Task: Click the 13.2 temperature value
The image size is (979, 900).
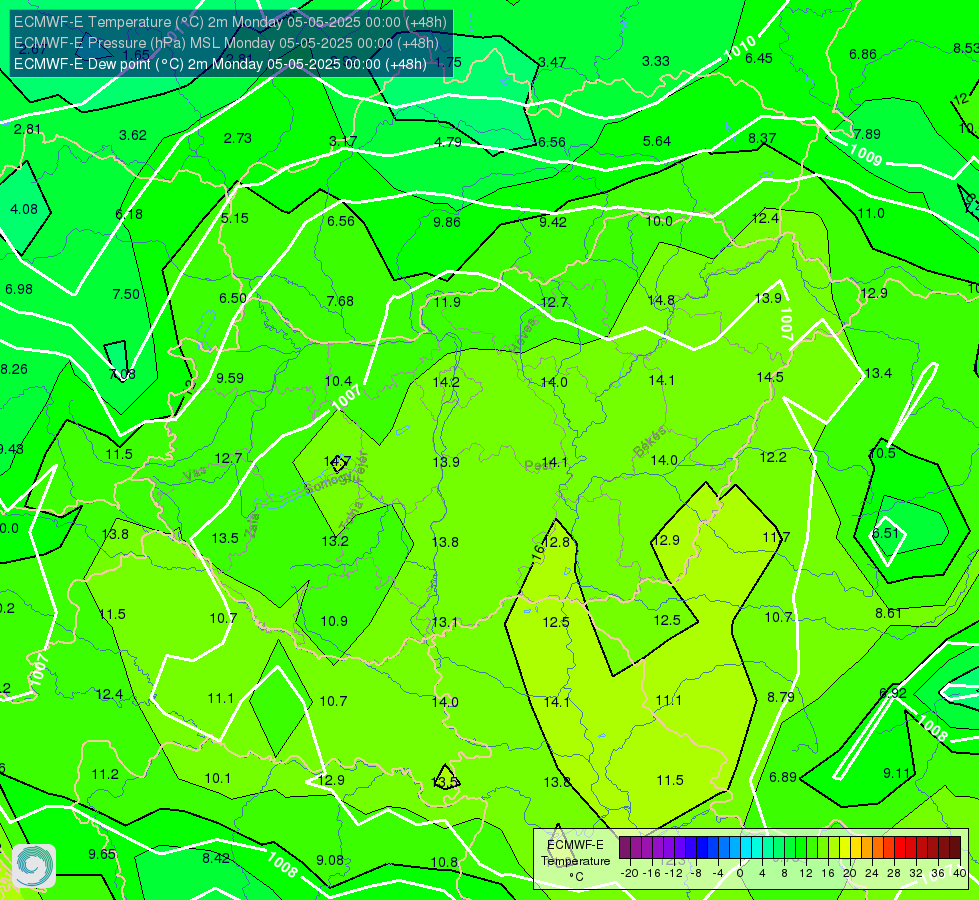Action: pyautogui.click(x=335, y=541)
